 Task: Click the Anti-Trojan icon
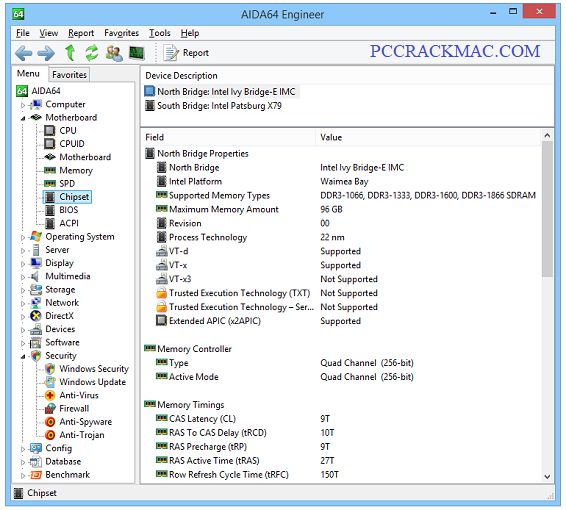pyautogui.click(x=50, y=435)
